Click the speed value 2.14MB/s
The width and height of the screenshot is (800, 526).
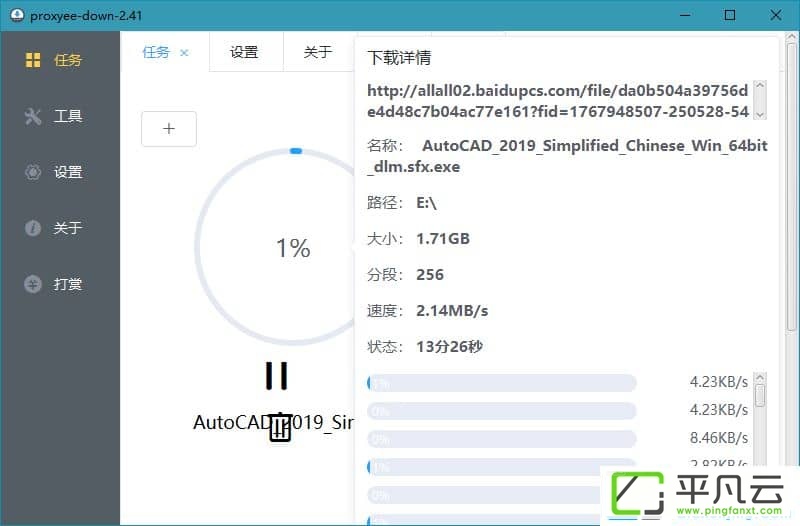point(452,311)
